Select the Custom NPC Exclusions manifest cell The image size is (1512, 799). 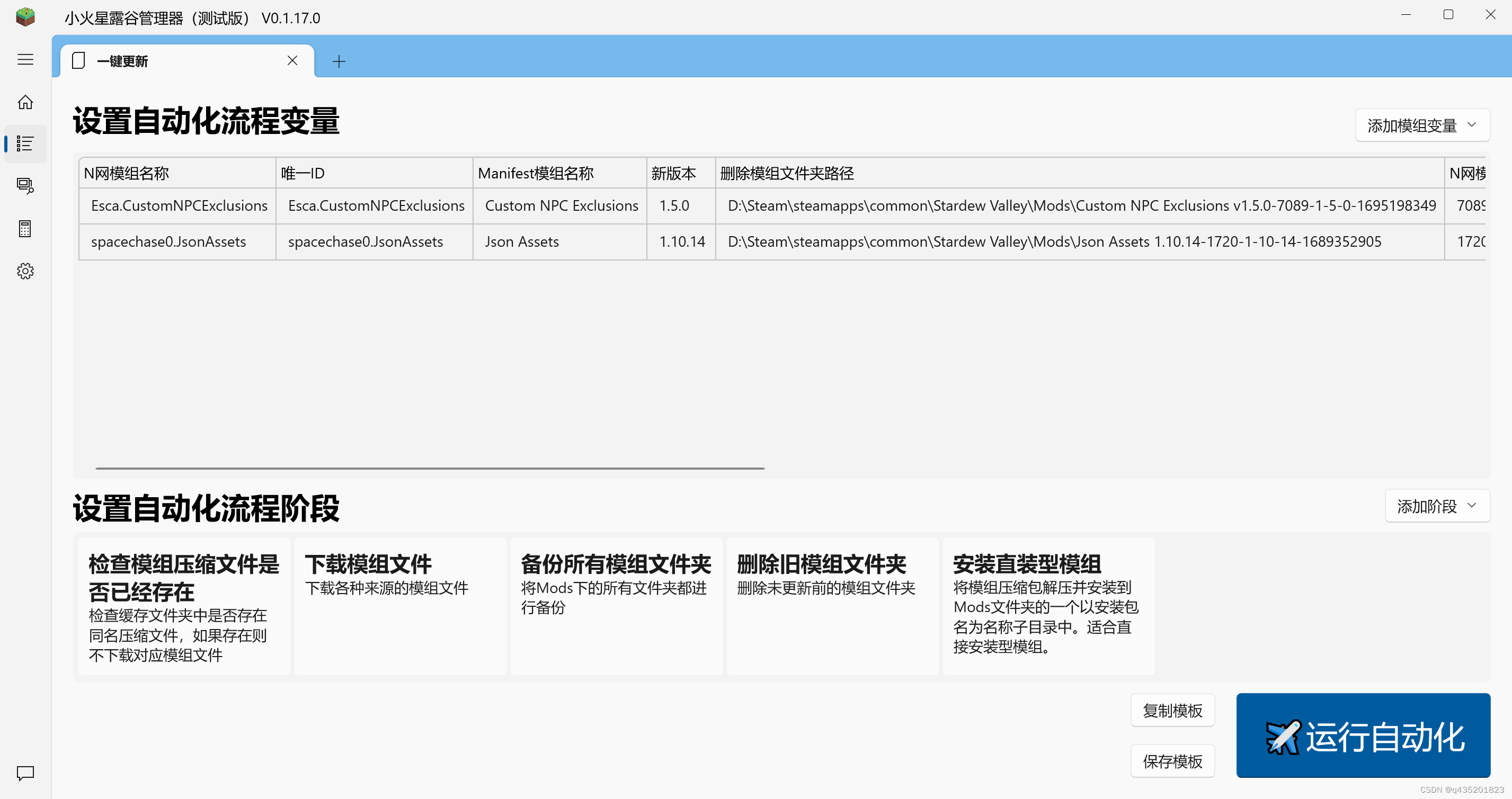[560, 206]
